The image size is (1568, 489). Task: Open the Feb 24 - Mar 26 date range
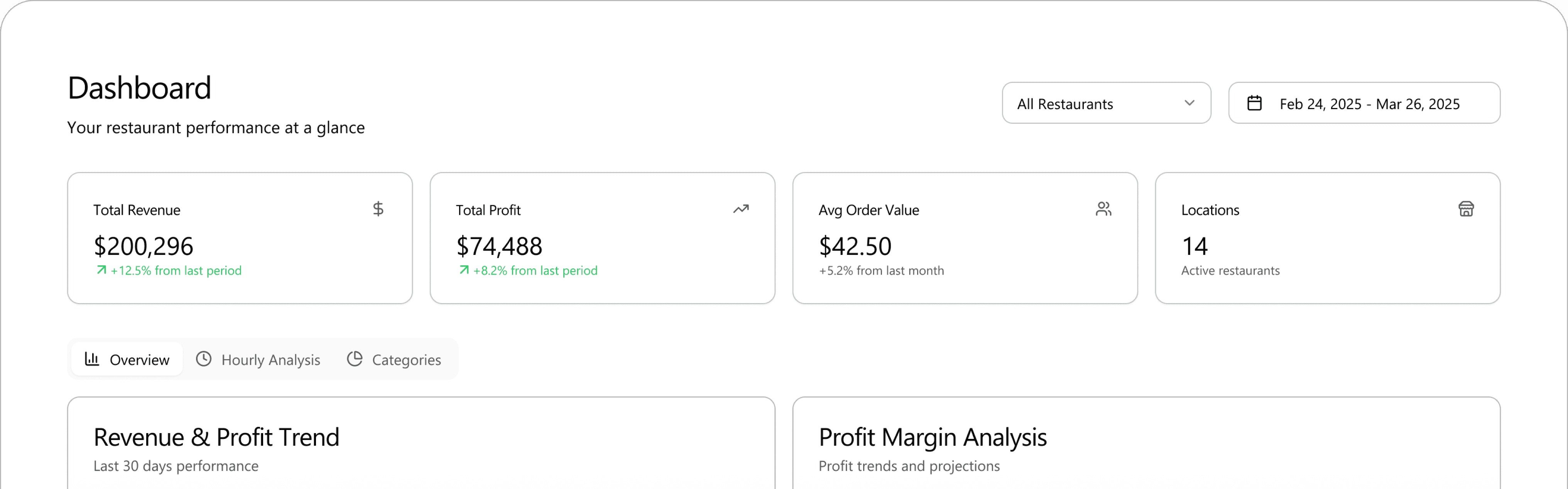click(x=1364, y=103)
